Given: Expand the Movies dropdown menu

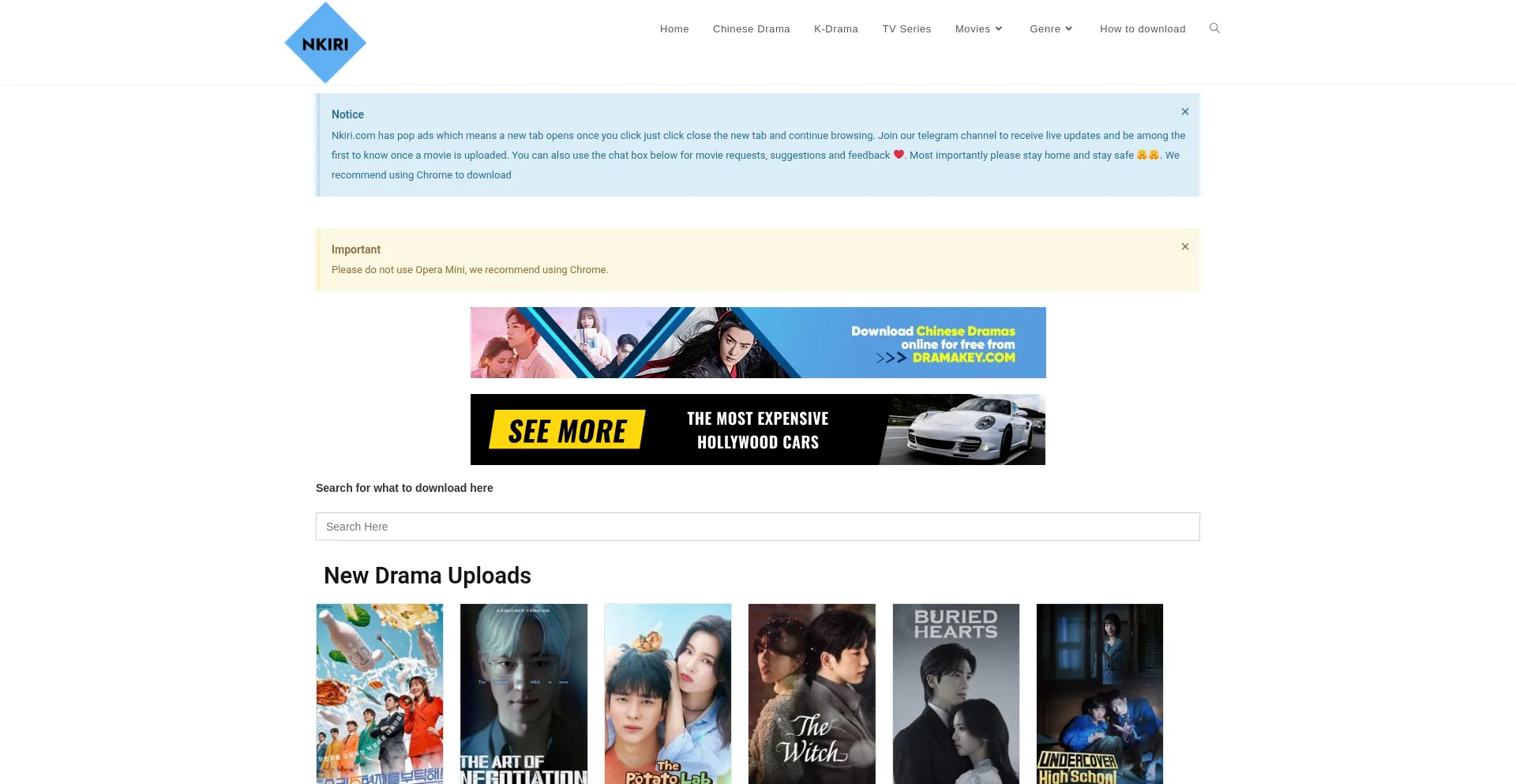Looking at the screenshot, I should tap(979, 29).
